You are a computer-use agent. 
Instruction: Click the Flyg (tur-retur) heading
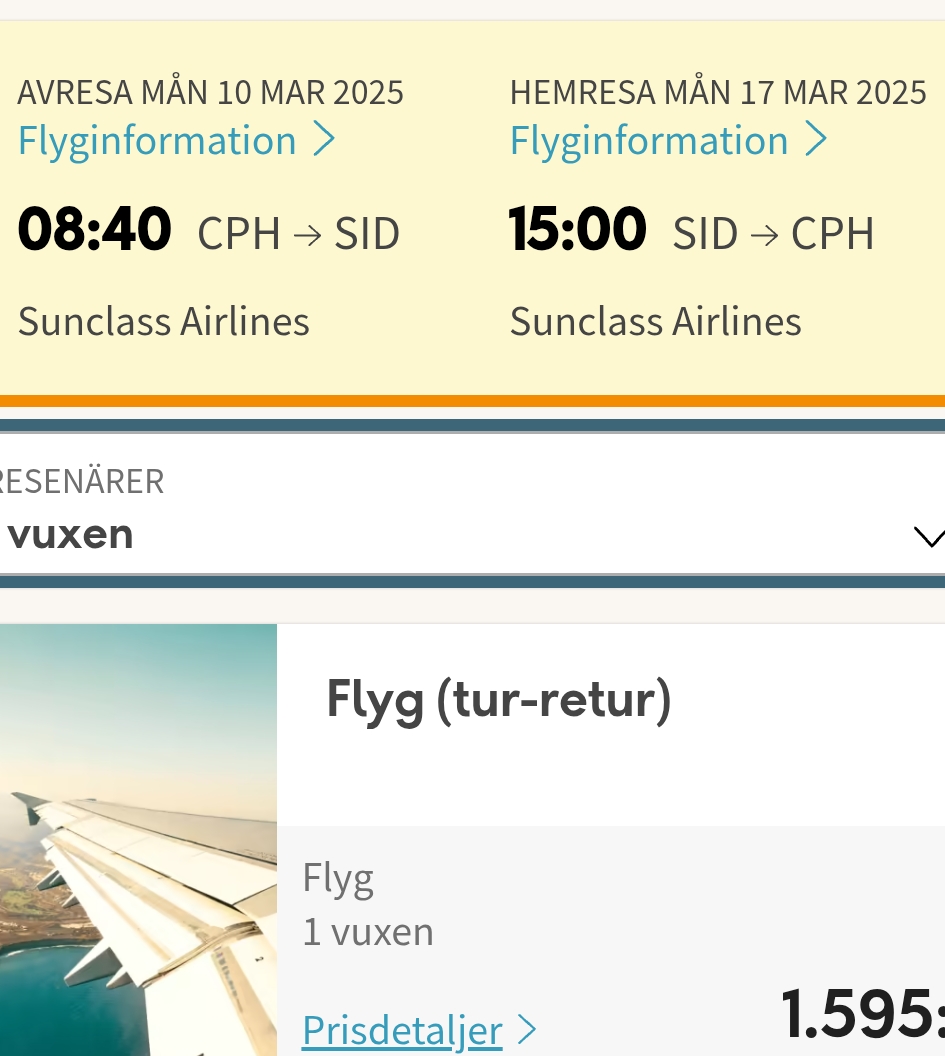(x=499, y=700)
